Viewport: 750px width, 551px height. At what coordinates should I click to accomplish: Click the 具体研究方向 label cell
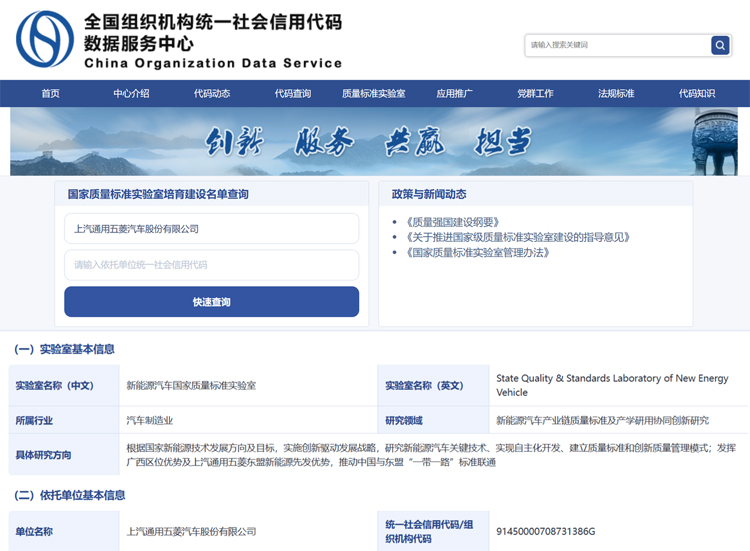coord(64,455)
